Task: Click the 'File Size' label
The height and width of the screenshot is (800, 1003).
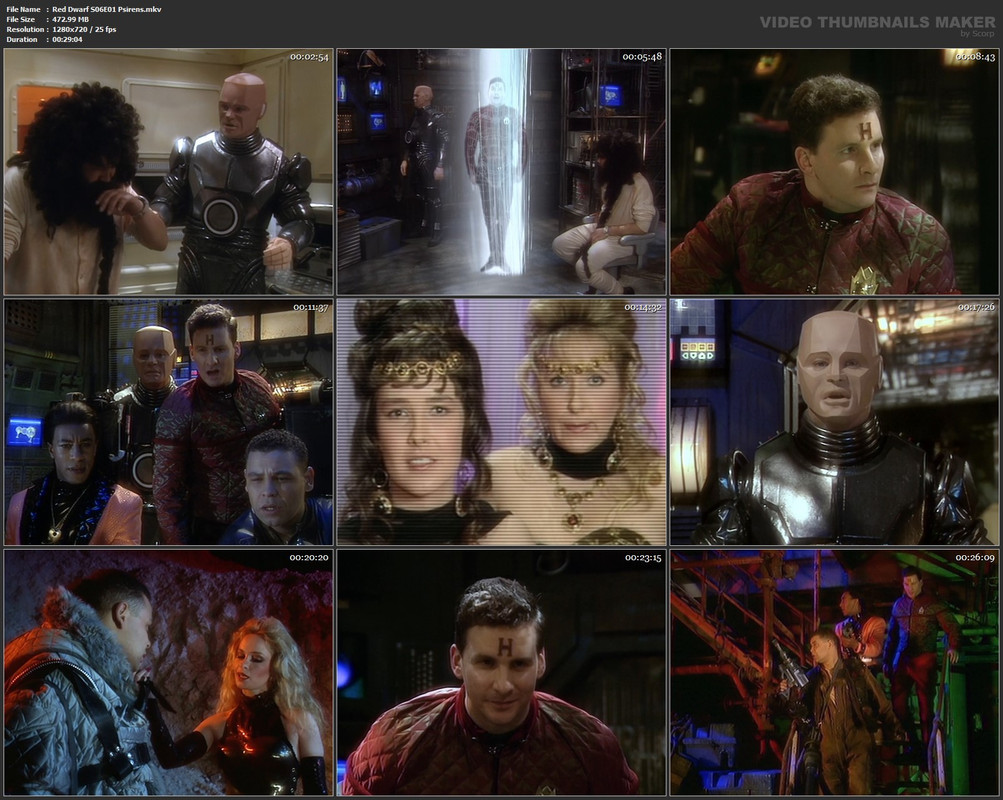Action: (x=21, y=19)
